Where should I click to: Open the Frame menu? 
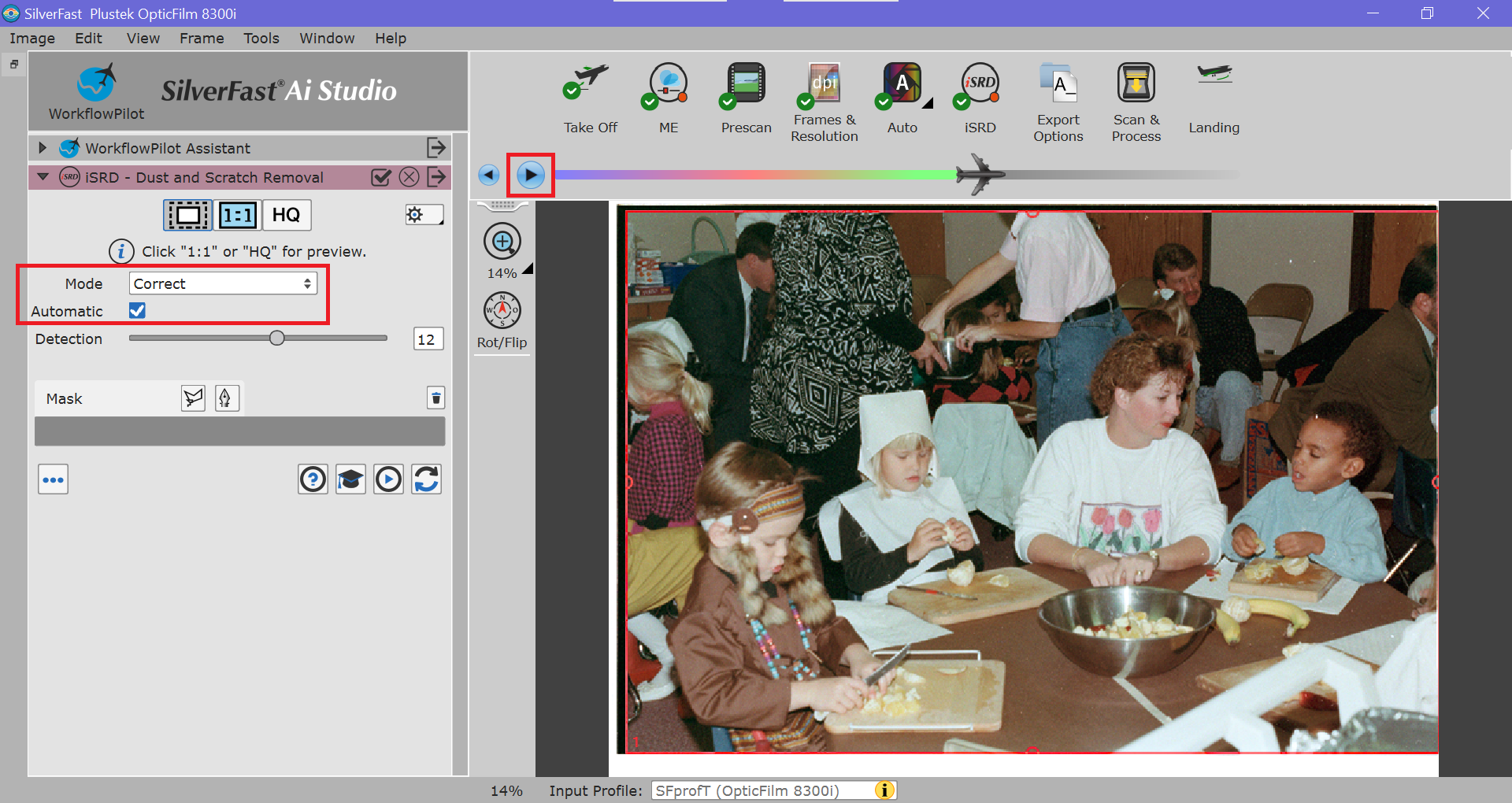click(202, 39)
